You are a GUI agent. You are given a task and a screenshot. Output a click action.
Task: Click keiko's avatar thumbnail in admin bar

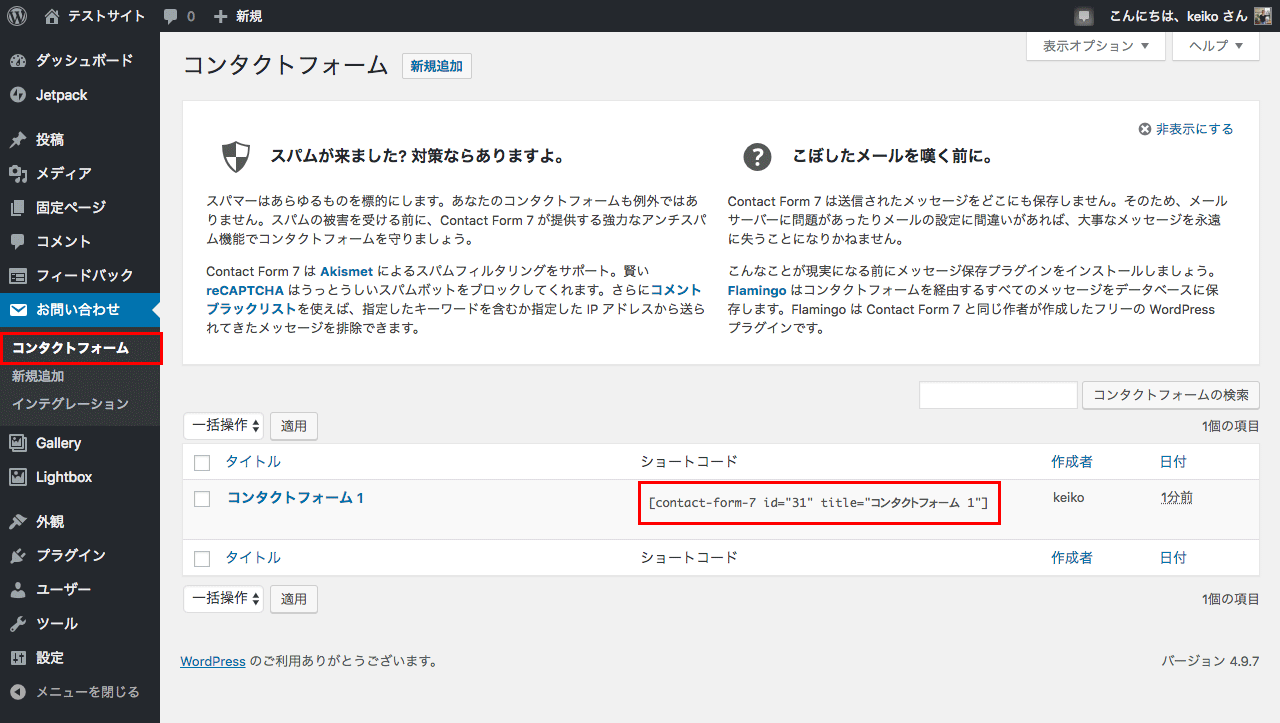tap(1264, 16)
